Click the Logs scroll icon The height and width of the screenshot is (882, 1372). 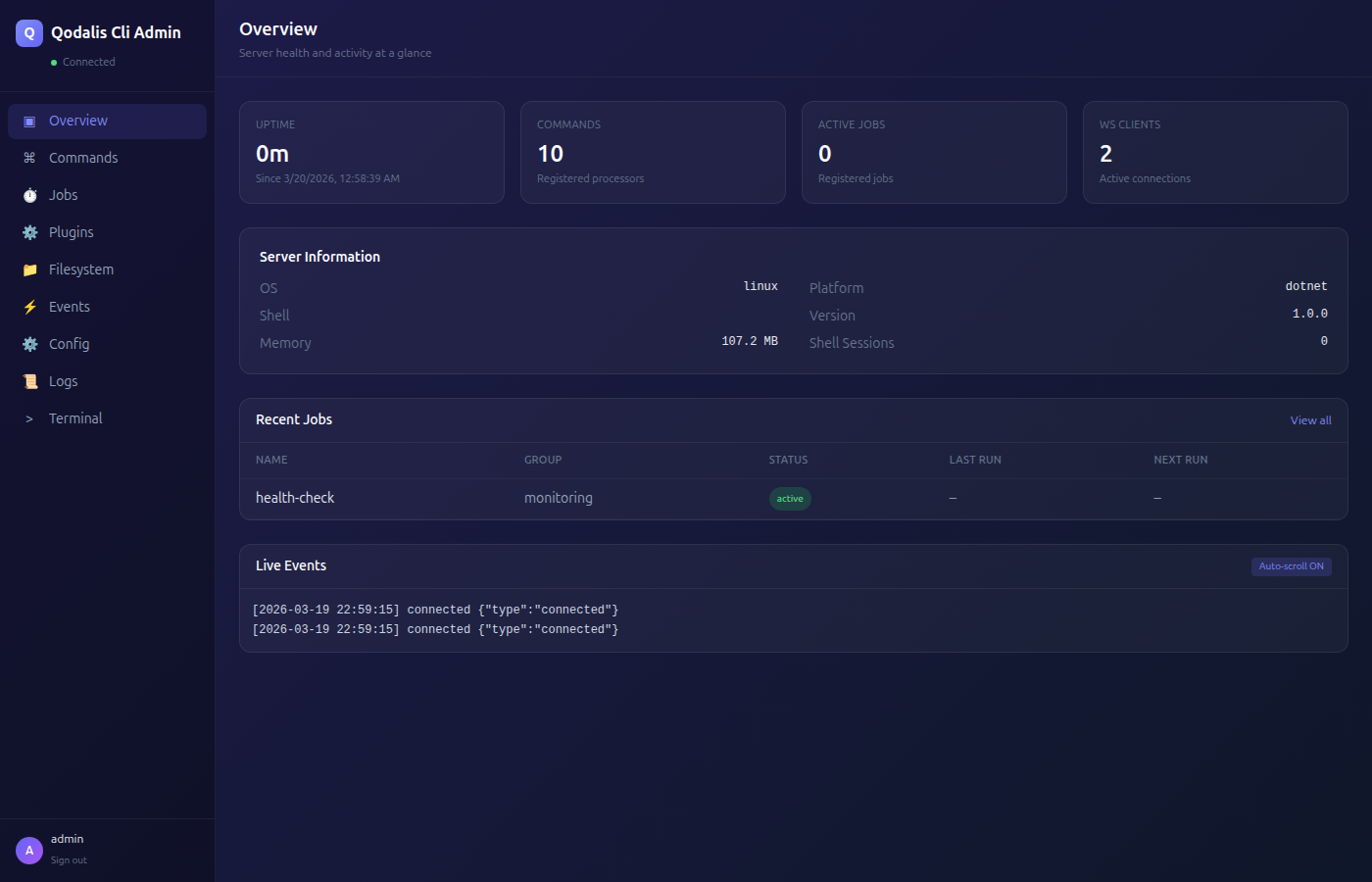click(29, 381)
